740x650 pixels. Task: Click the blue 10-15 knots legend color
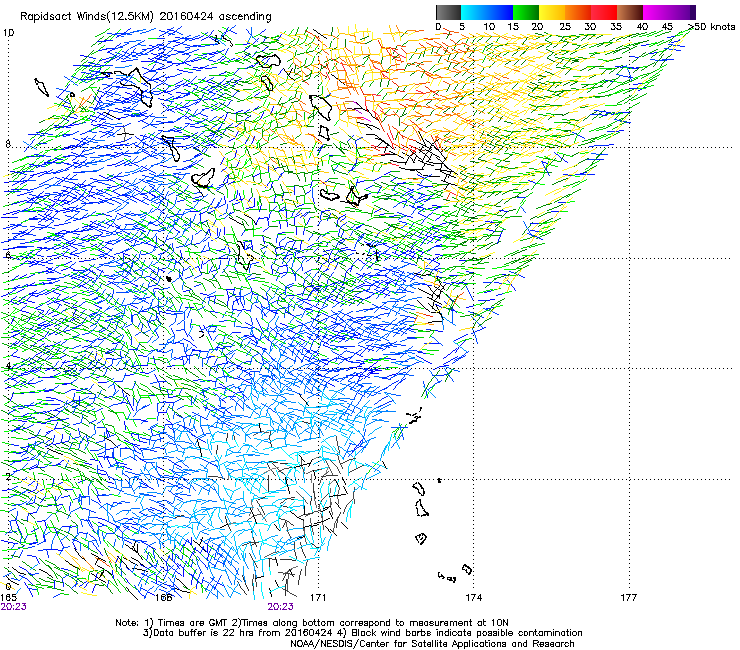(500, 12)
